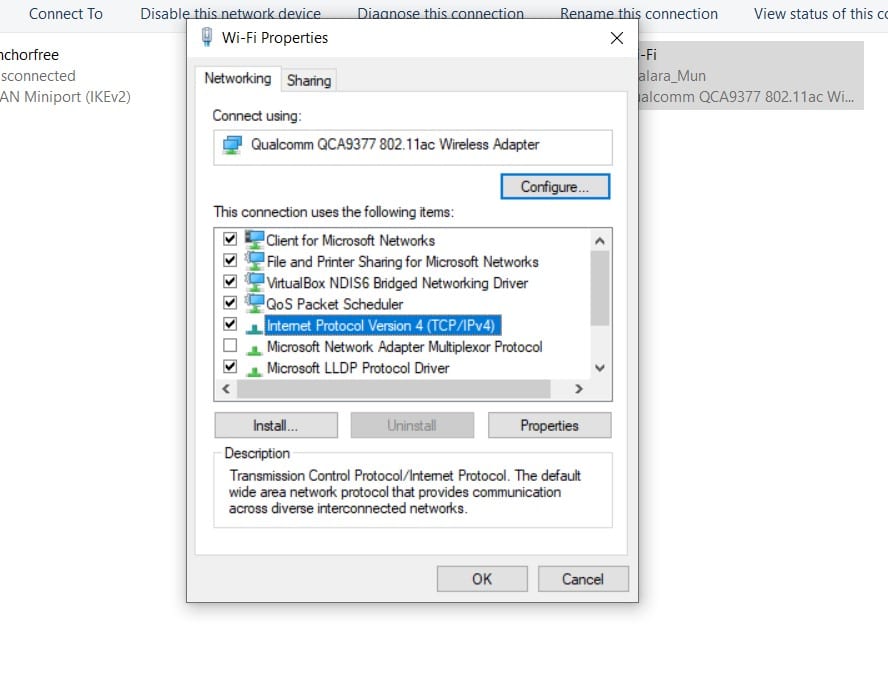Click the Client for Microsoft Networks icon

pyautogui.click(x=254, y=239)
